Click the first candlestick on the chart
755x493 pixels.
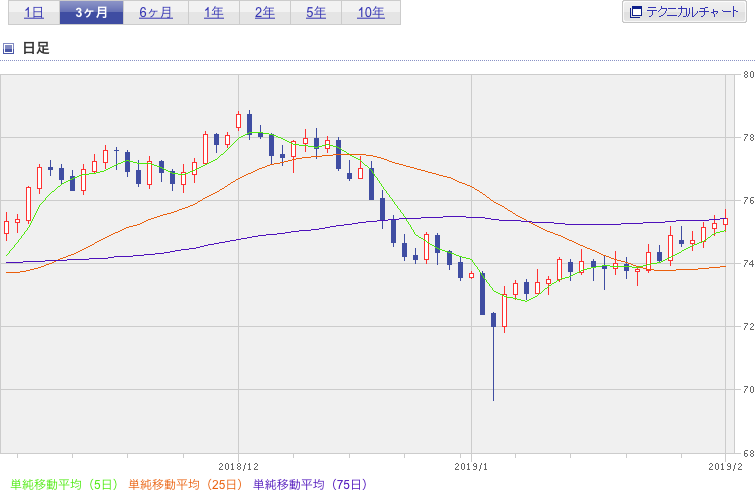click(6, 227)
